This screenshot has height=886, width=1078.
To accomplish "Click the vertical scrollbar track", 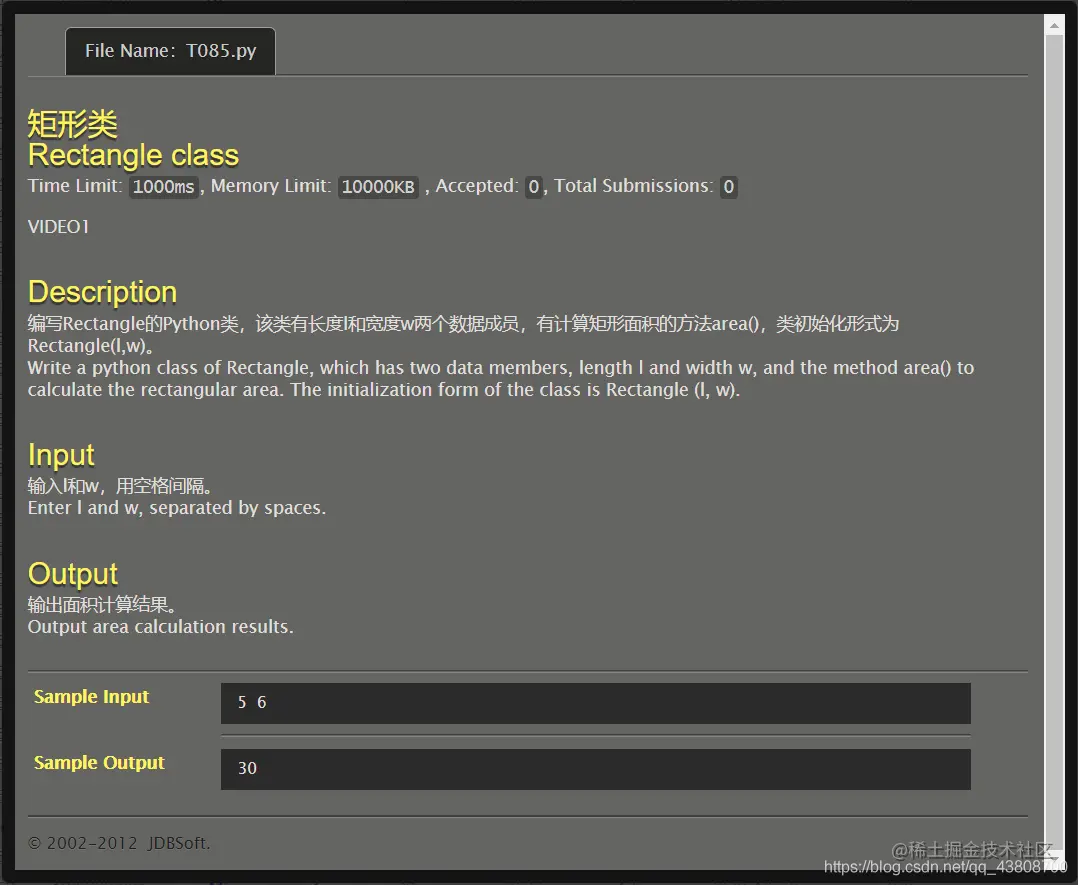I will coord(1054,440).
